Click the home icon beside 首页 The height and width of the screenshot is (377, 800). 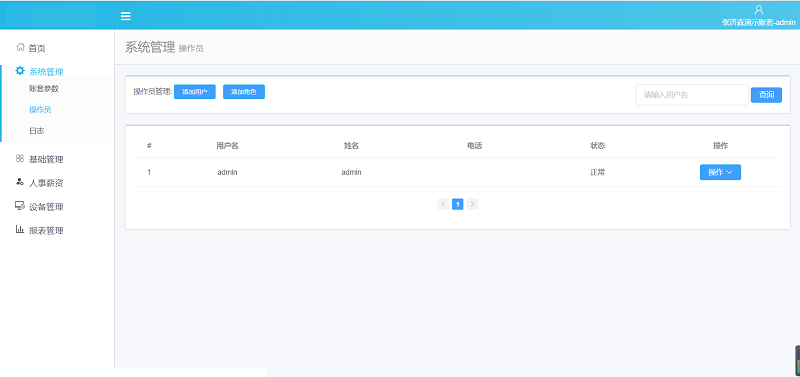(x=20, y=47)
